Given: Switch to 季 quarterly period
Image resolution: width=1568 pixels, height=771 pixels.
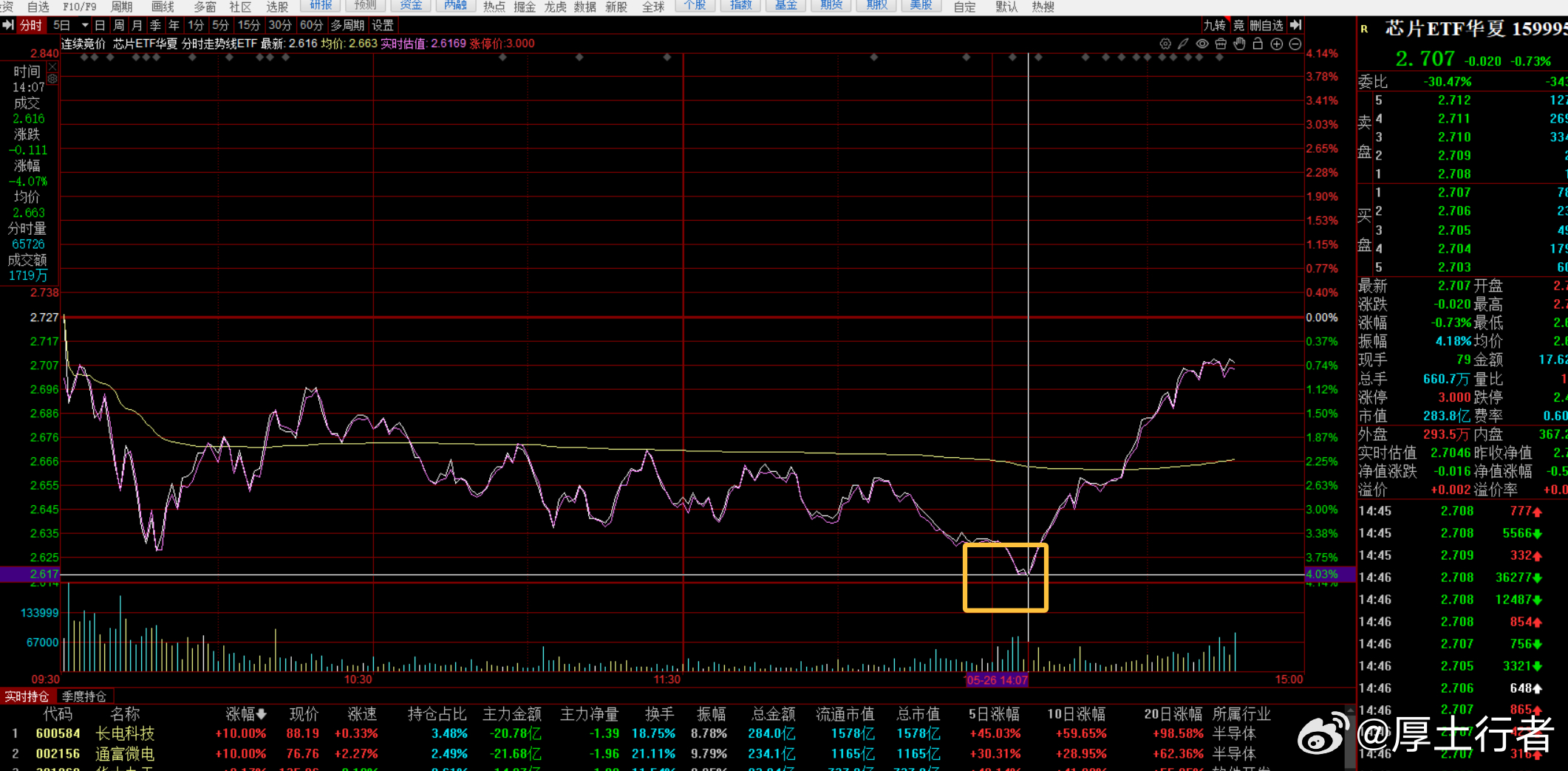Looking at the screenshot, I should click(155, 25).
